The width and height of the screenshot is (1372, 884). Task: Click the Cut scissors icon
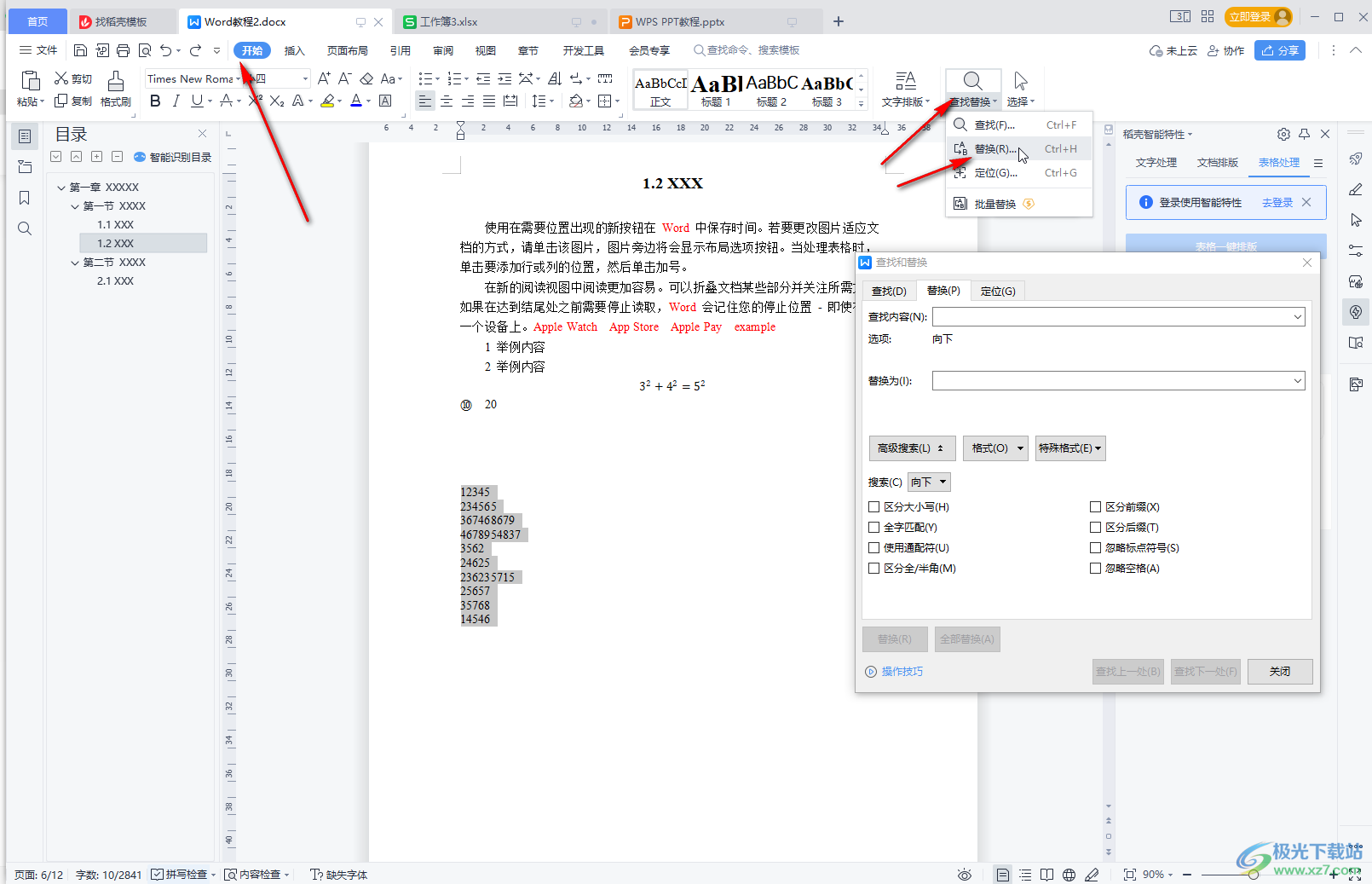(x=61, y=78)
